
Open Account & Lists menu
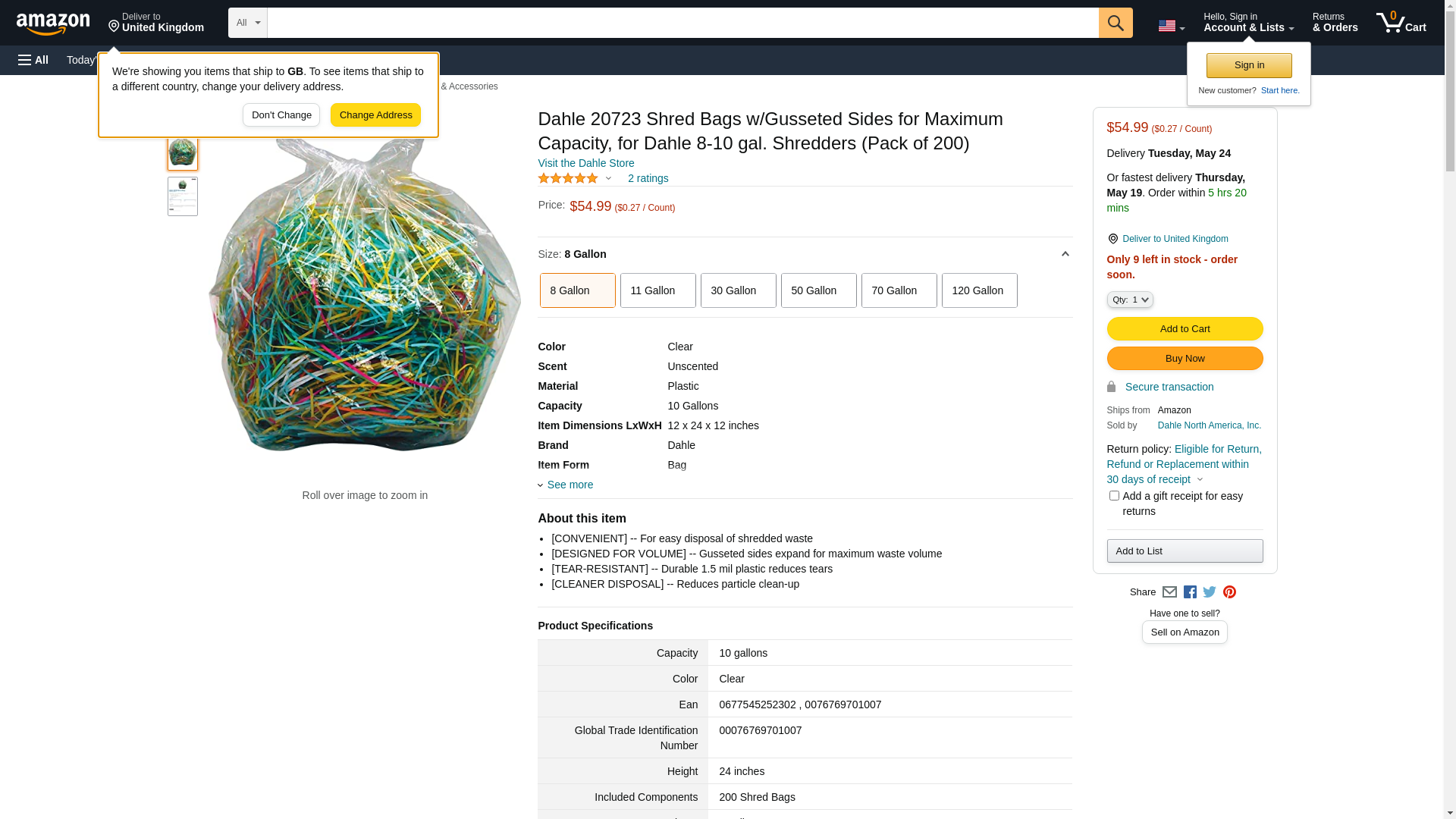pyautogui.click(x=1248, y=23)
